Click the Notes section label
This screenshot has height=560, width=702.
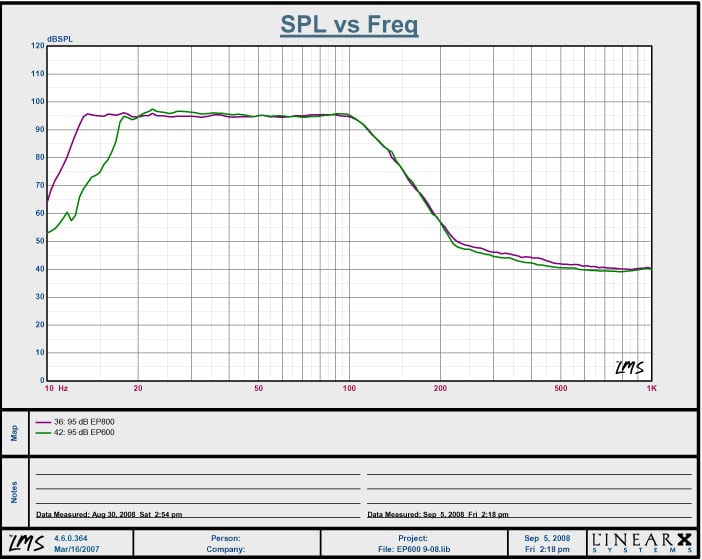coord(14,492)
